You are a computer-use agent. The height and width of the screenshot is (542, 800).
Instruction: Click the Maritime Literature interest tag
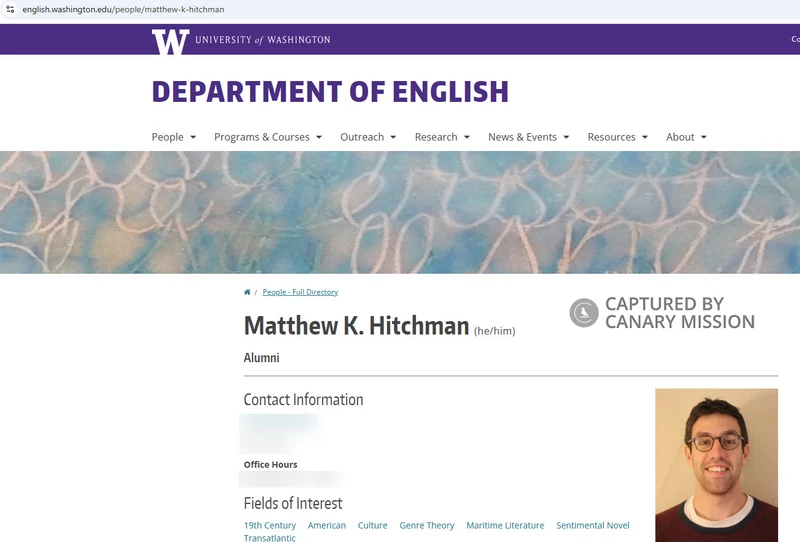tap(505, 525)
